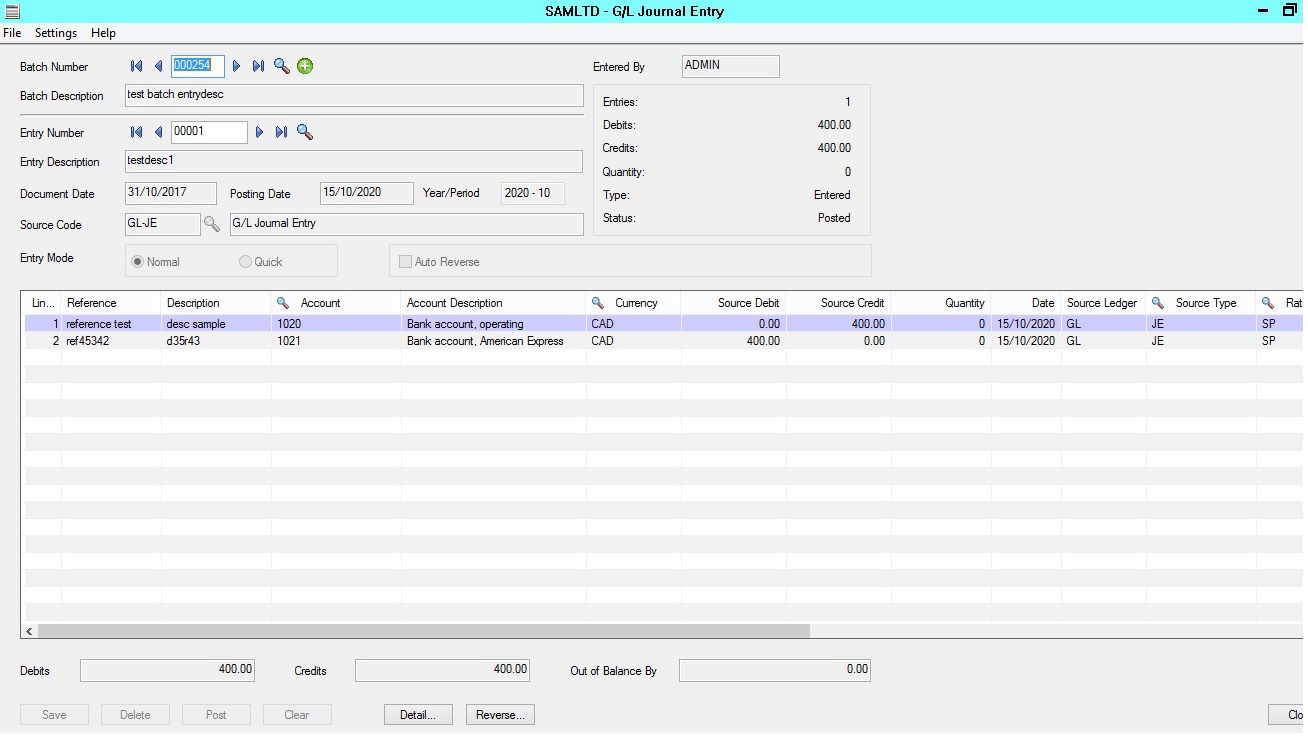Click the Document Date field

click(x=171, y=193)
